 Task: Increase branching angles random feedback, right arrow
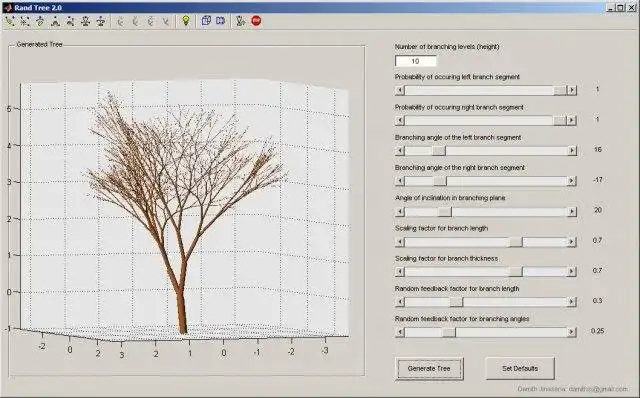click(571, 332)
